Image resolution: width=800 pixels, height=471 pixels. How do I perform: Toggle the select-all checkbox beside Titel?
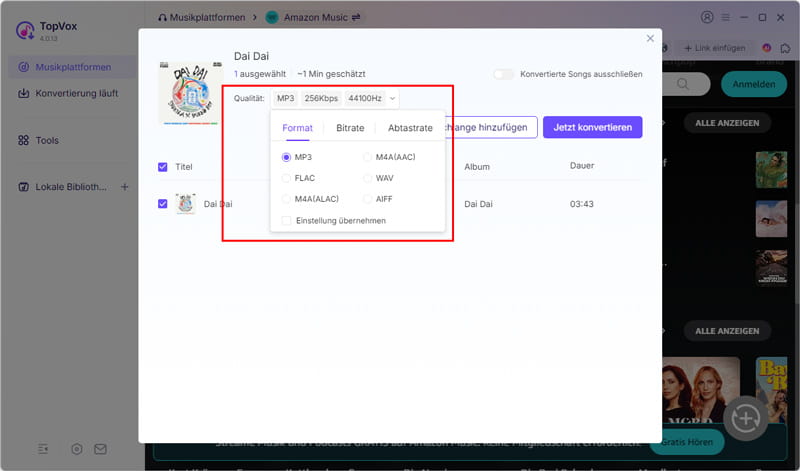tap(163, 167)
